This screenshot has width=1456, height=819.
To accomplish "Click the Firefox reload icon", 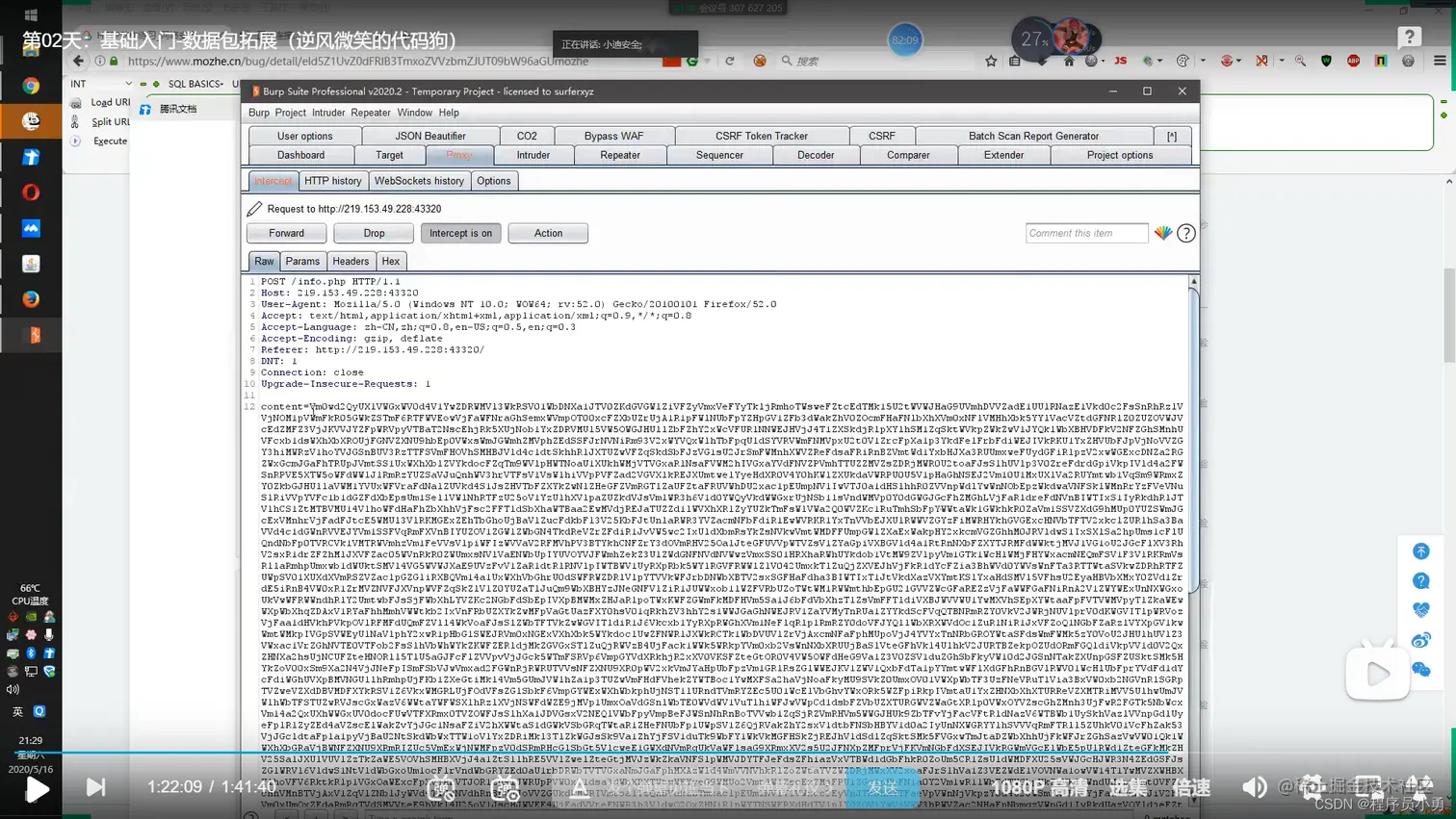I will 730,61.
